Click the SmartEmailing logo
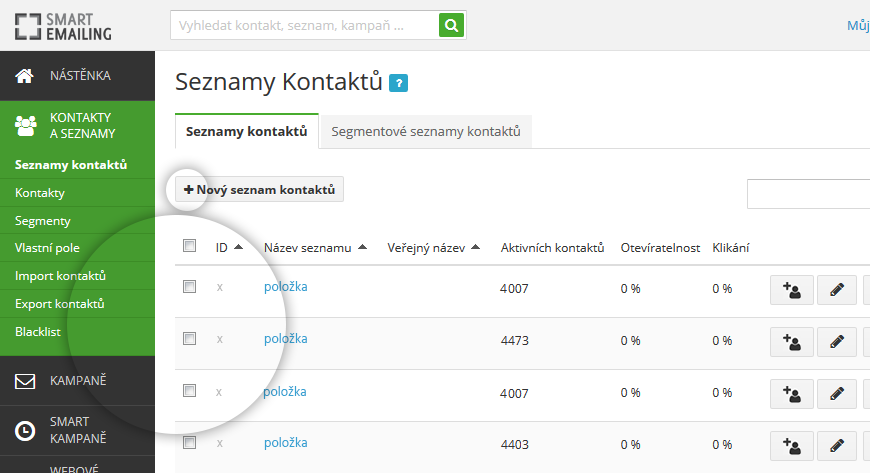Viewport: 870px width, 473px height. 63,27
